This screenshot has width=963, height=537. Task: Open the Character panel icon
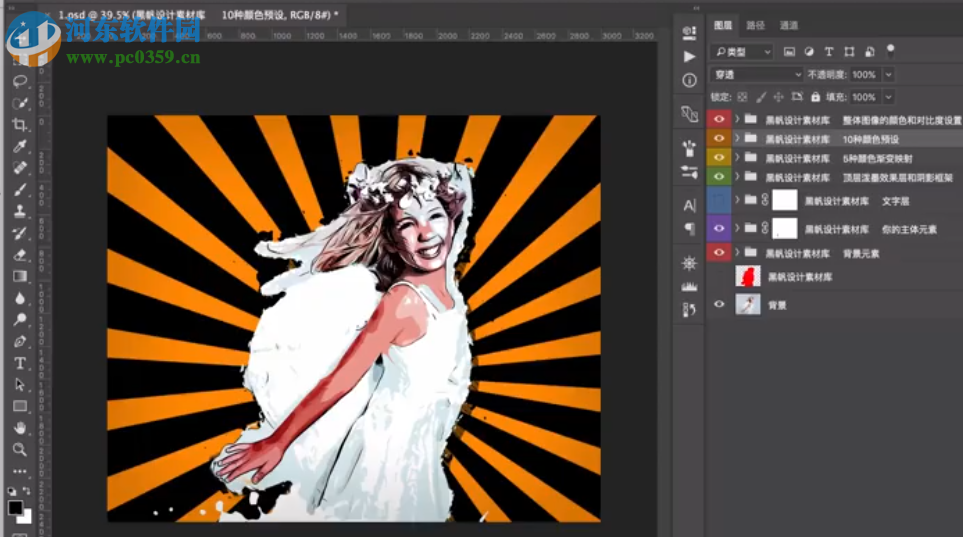pyautogui.click(x=689, y=205)
